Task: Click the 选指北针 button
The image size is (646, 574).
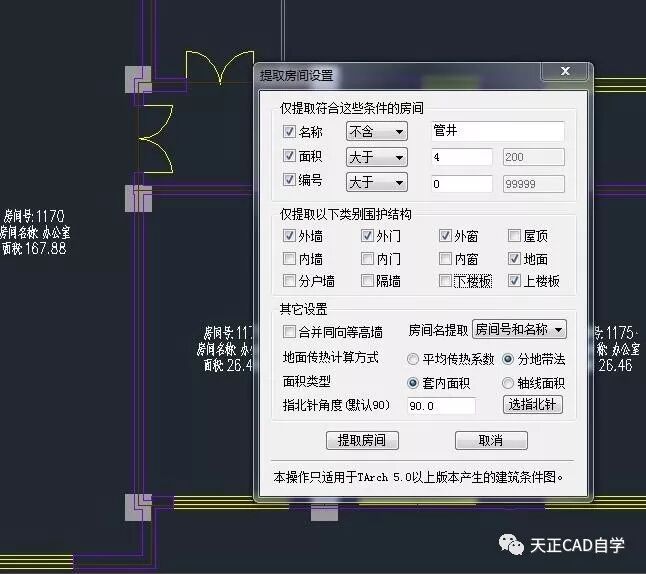Action: [533, 405]
